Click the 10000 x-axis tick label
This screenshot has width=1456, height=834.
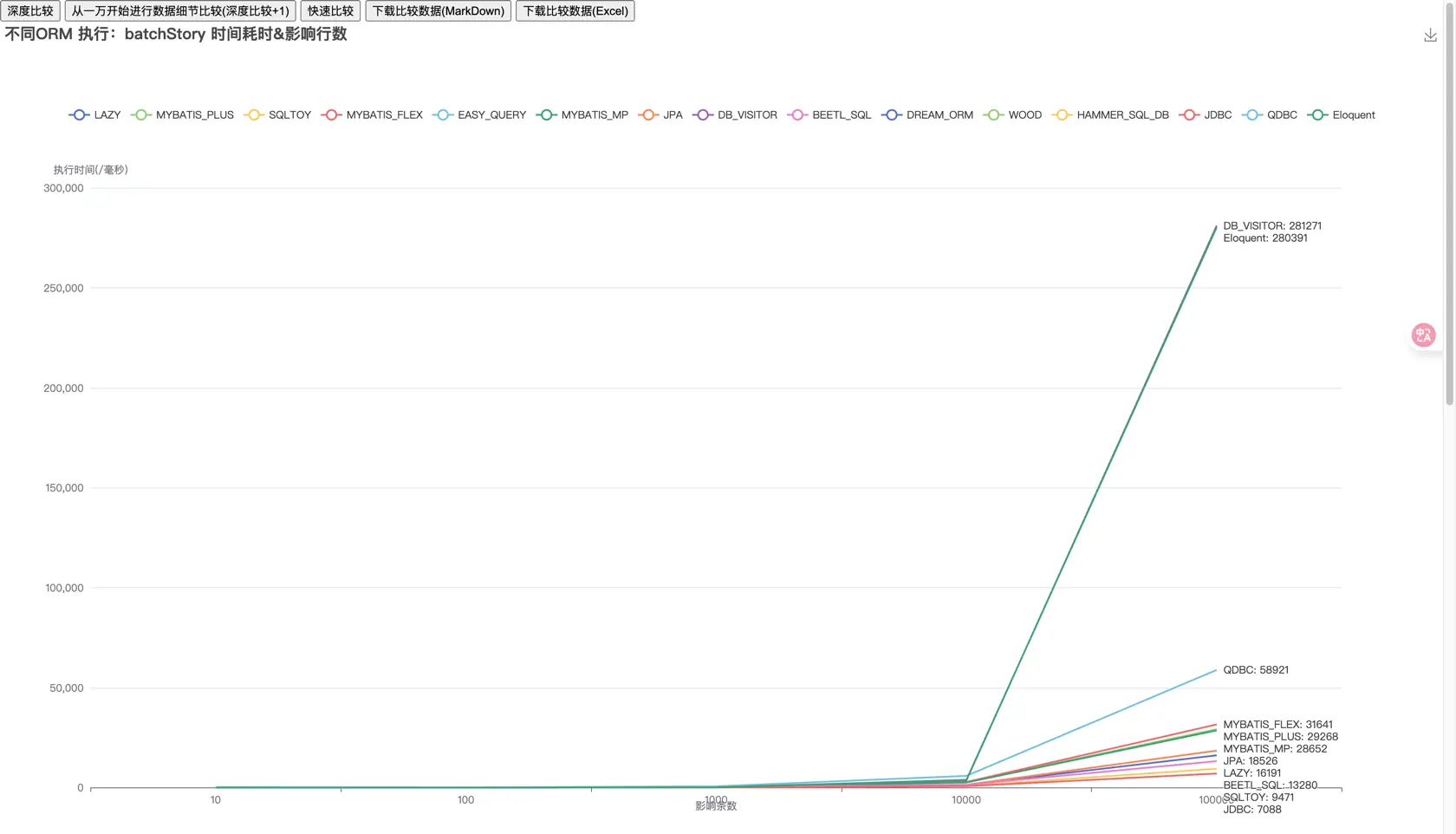tap(966, 800)
